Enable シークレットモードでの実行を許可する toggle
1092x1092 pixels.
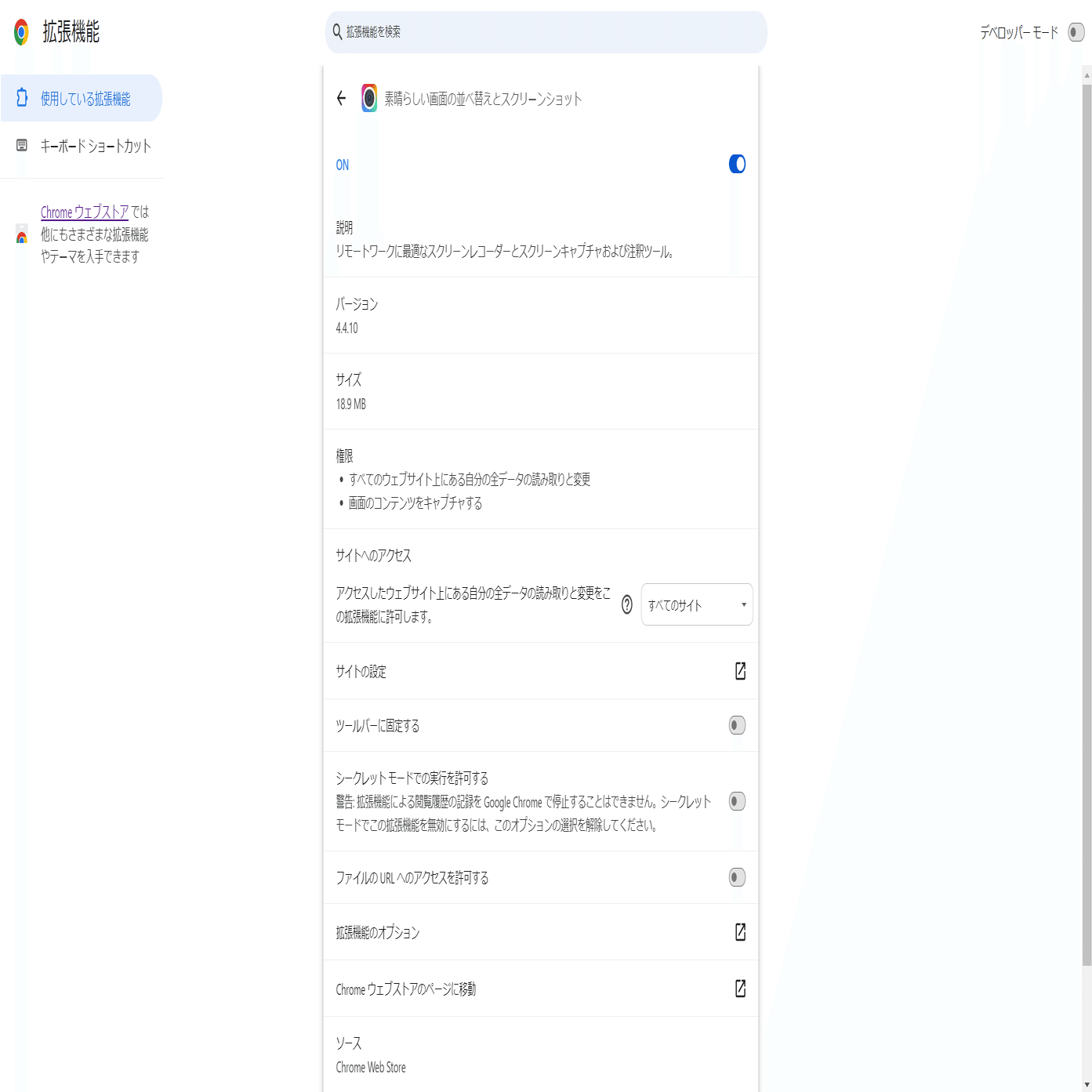coord(737,801)
